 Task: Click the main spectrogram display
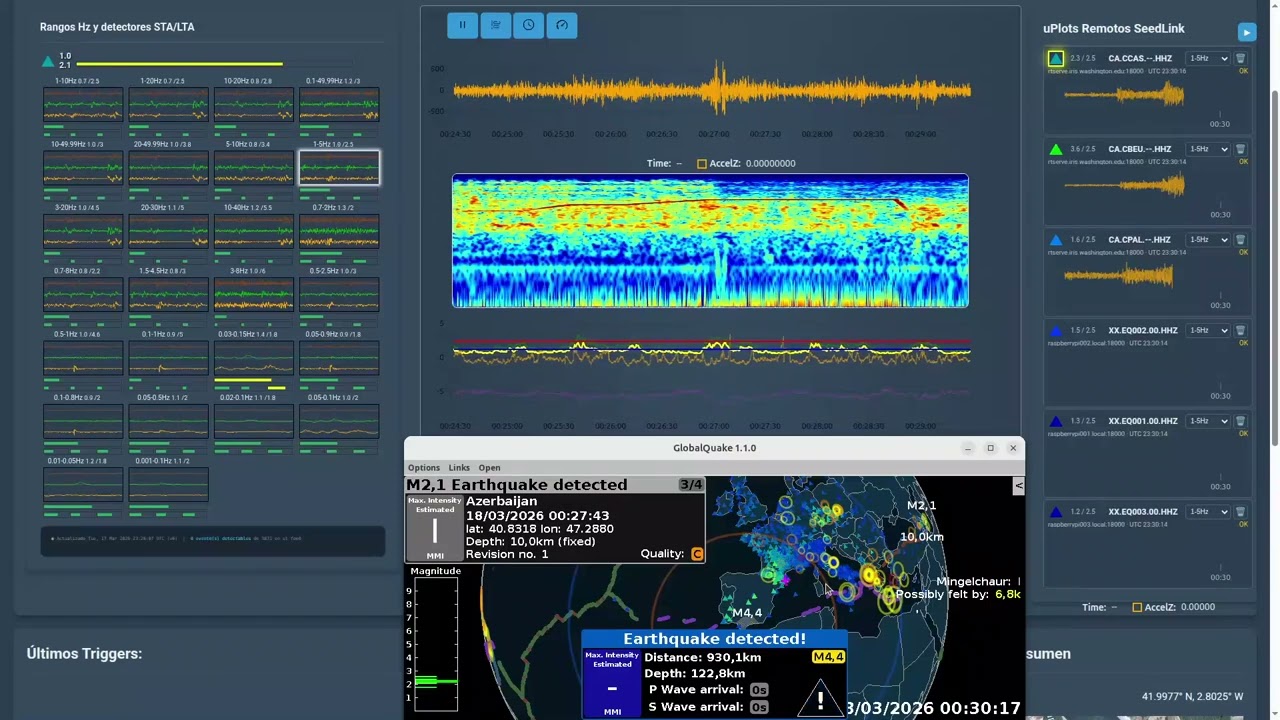[x=710, y=240]
